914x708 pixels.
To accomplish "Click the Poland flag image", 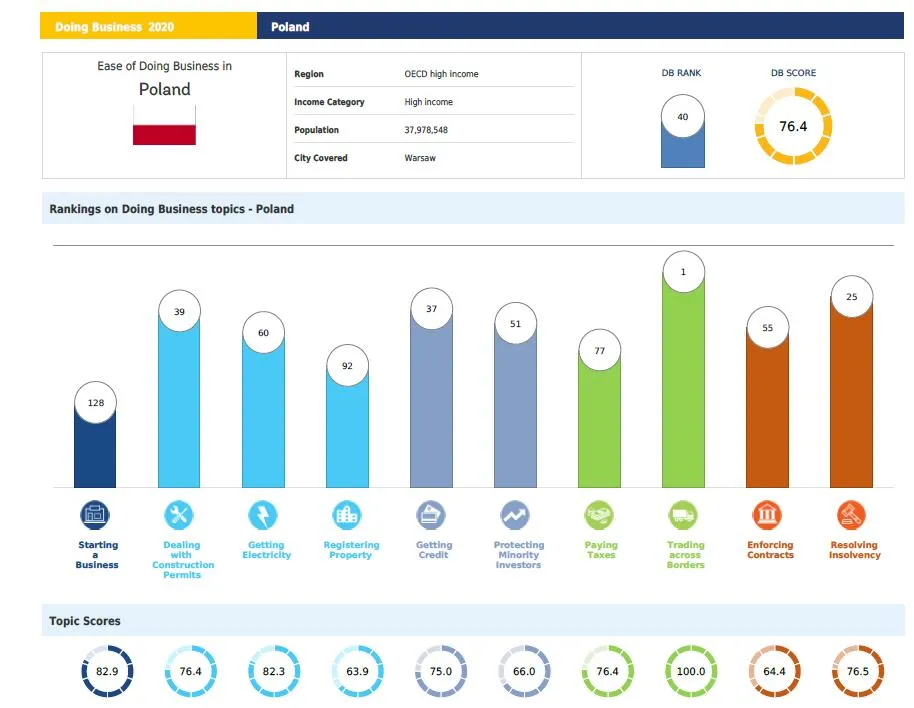I will point(164,125).
